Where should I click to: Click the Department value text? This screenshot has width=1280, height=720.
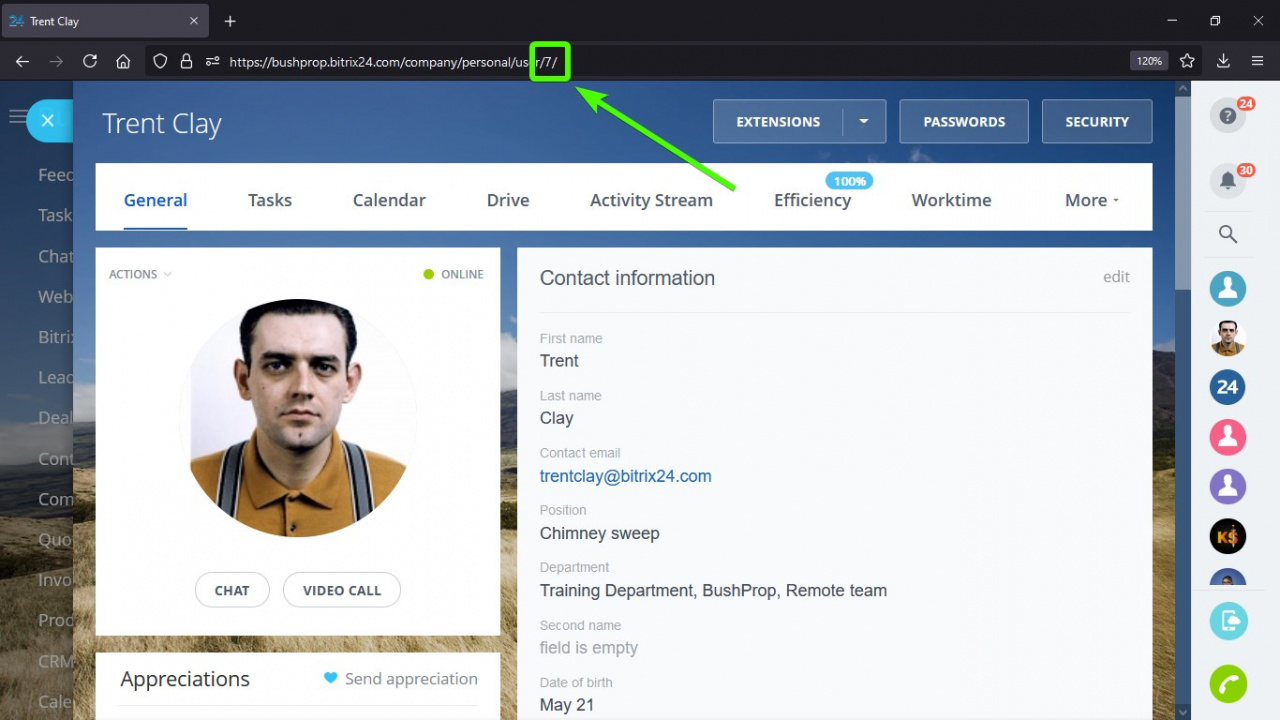713,590
